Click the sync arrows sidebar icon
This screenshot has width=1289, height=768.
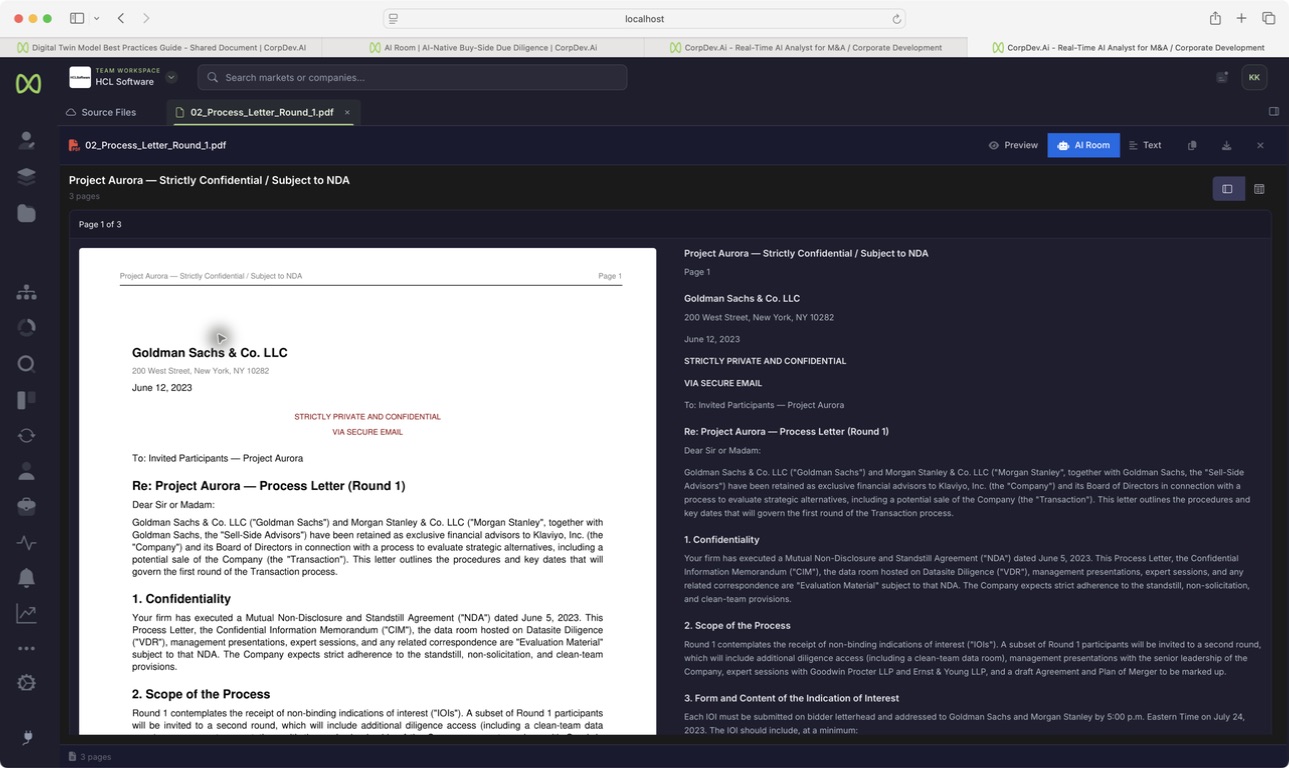coord(27,436)
